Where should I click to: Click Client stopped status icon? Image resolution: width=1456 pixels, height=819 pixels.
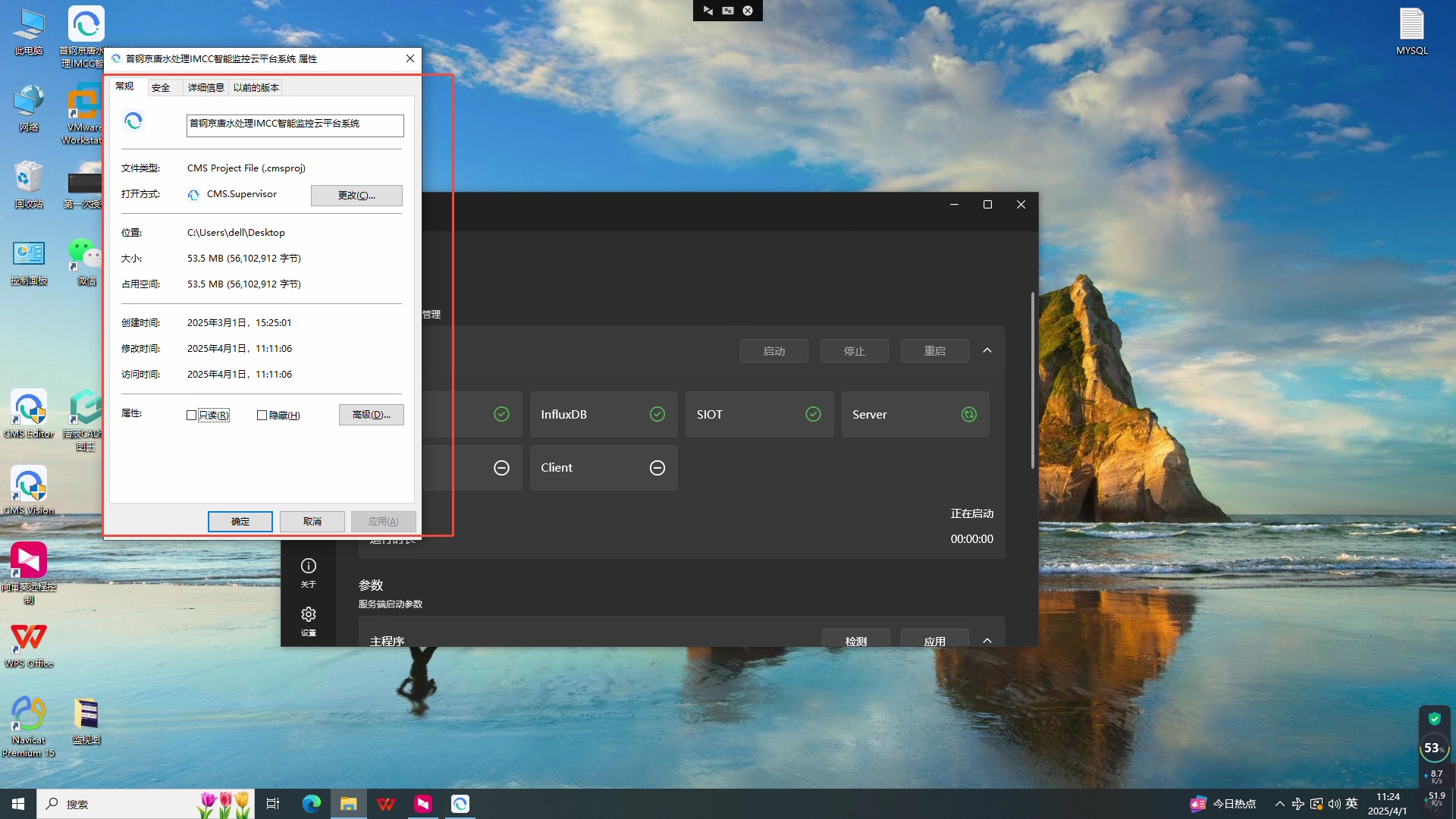[x=657, y=468]
